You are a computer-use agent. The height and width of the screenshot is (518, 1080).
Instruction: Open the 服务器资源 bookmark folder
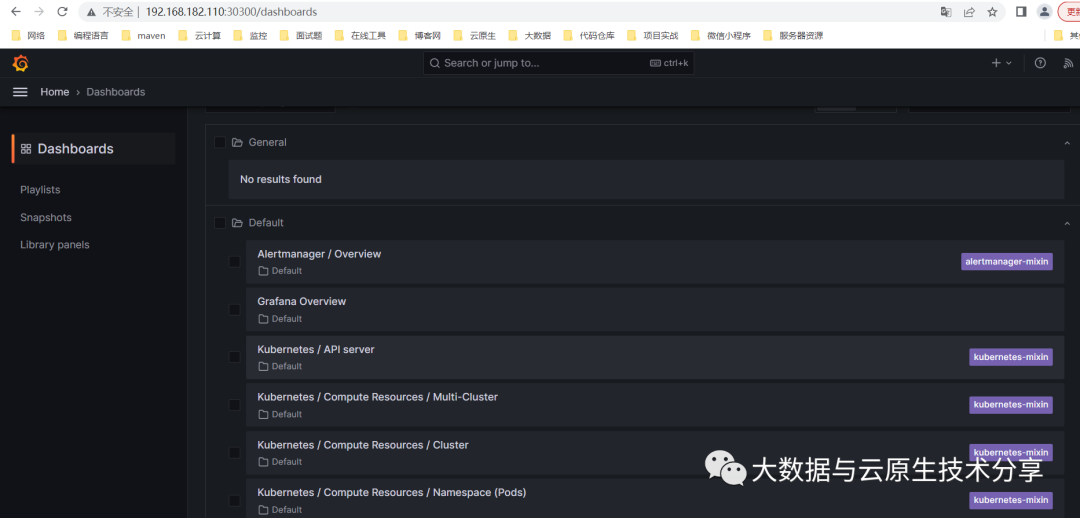pyautogui.click(x=793, y=36)
